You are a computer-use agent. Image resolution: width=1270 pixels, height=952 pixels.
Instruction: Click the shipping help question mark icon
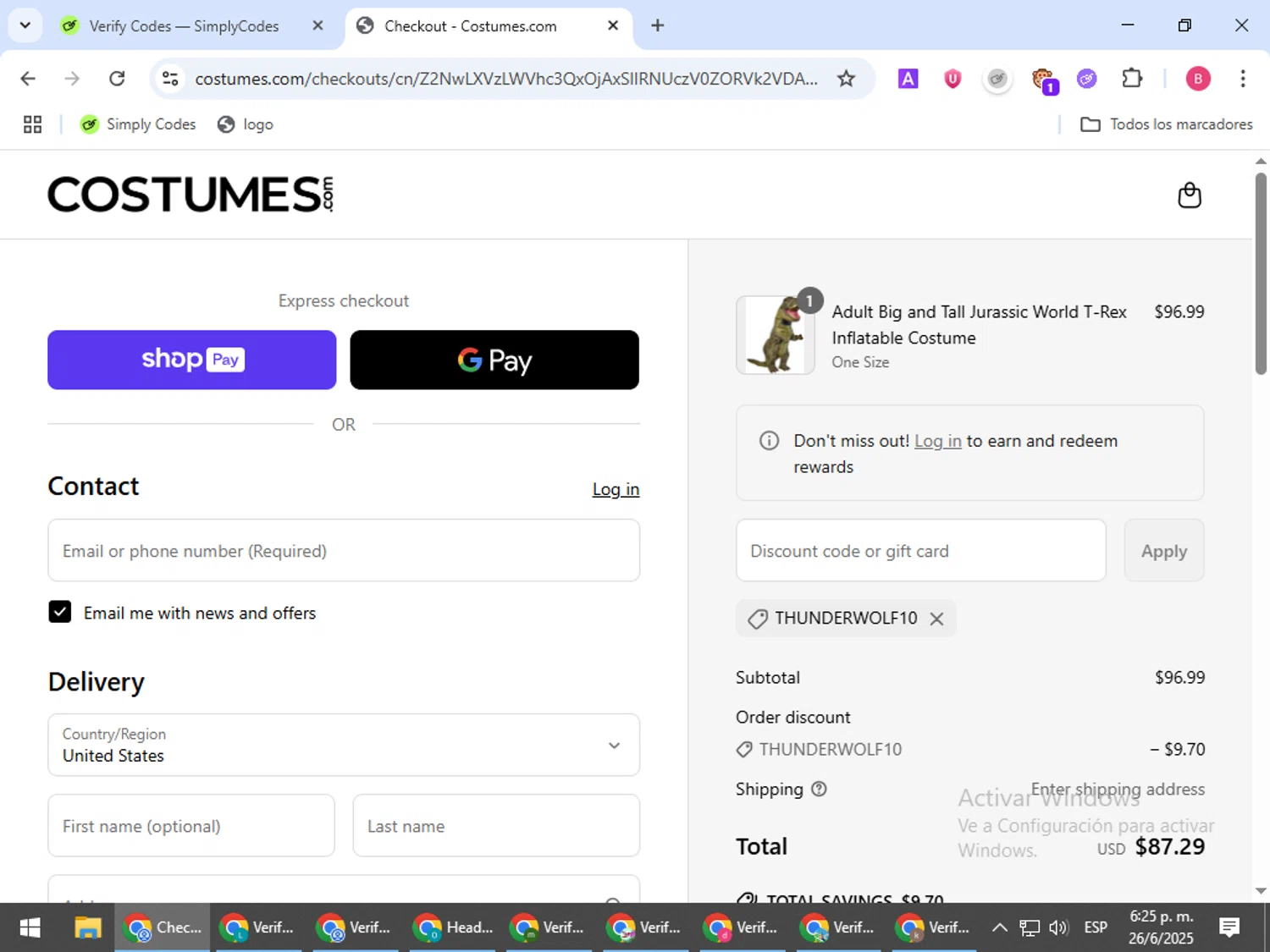819,789
